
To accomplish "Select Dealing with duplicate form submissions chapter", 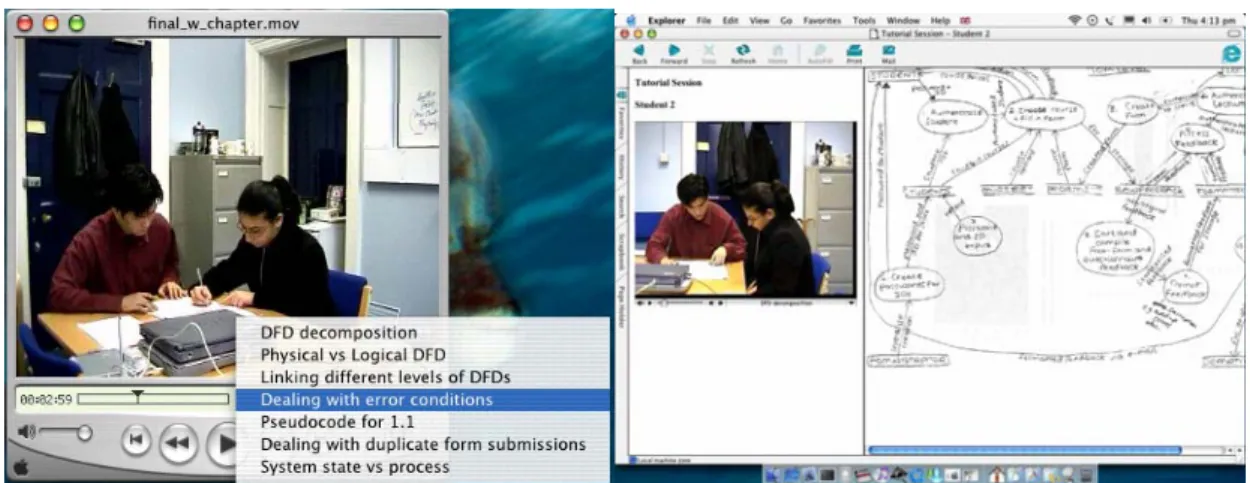I will pyautogui.click(x=423, y=444).
